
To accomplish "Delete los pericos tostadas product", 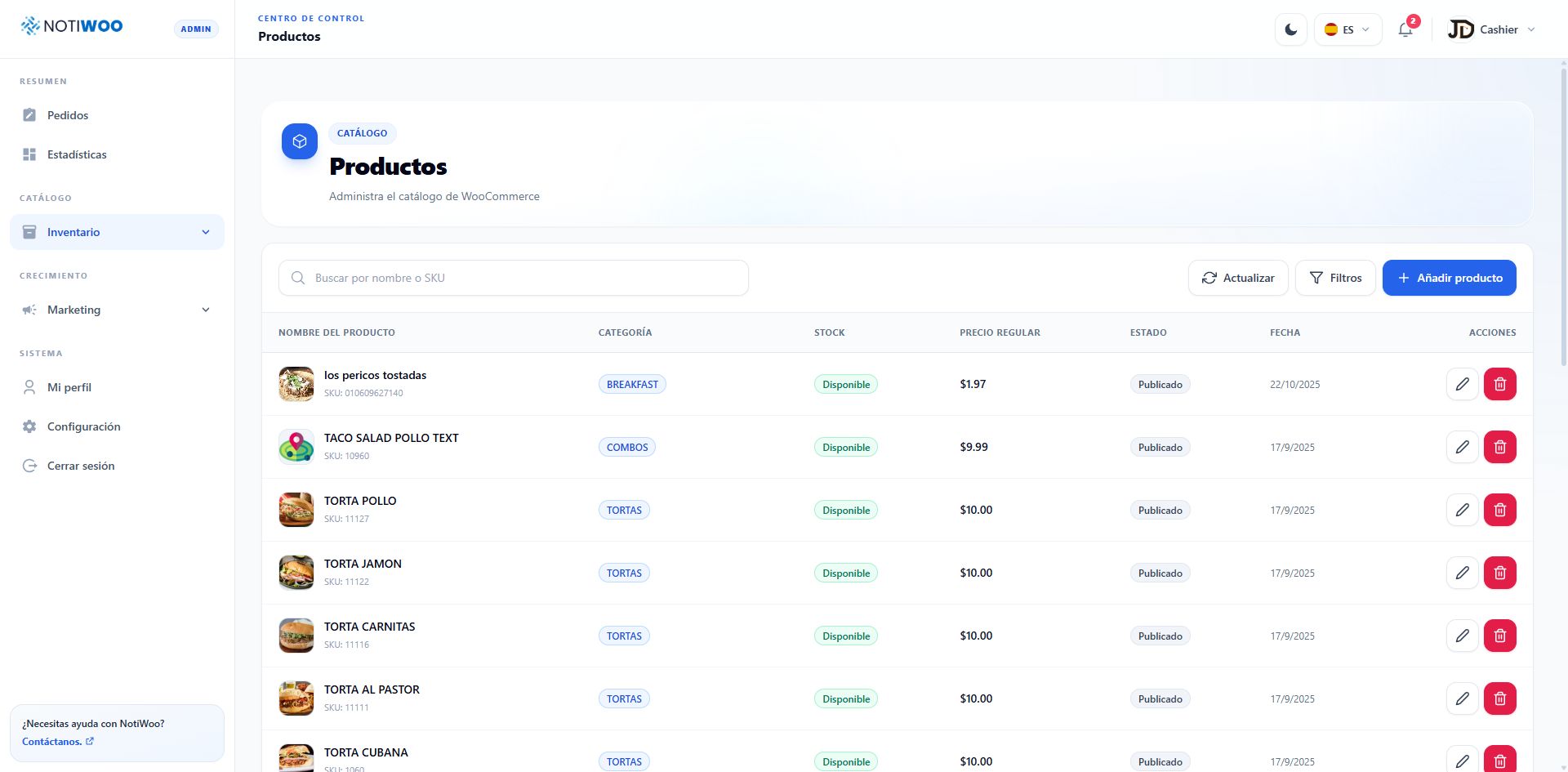I will pyautogui.click(x=1500, y=384).
